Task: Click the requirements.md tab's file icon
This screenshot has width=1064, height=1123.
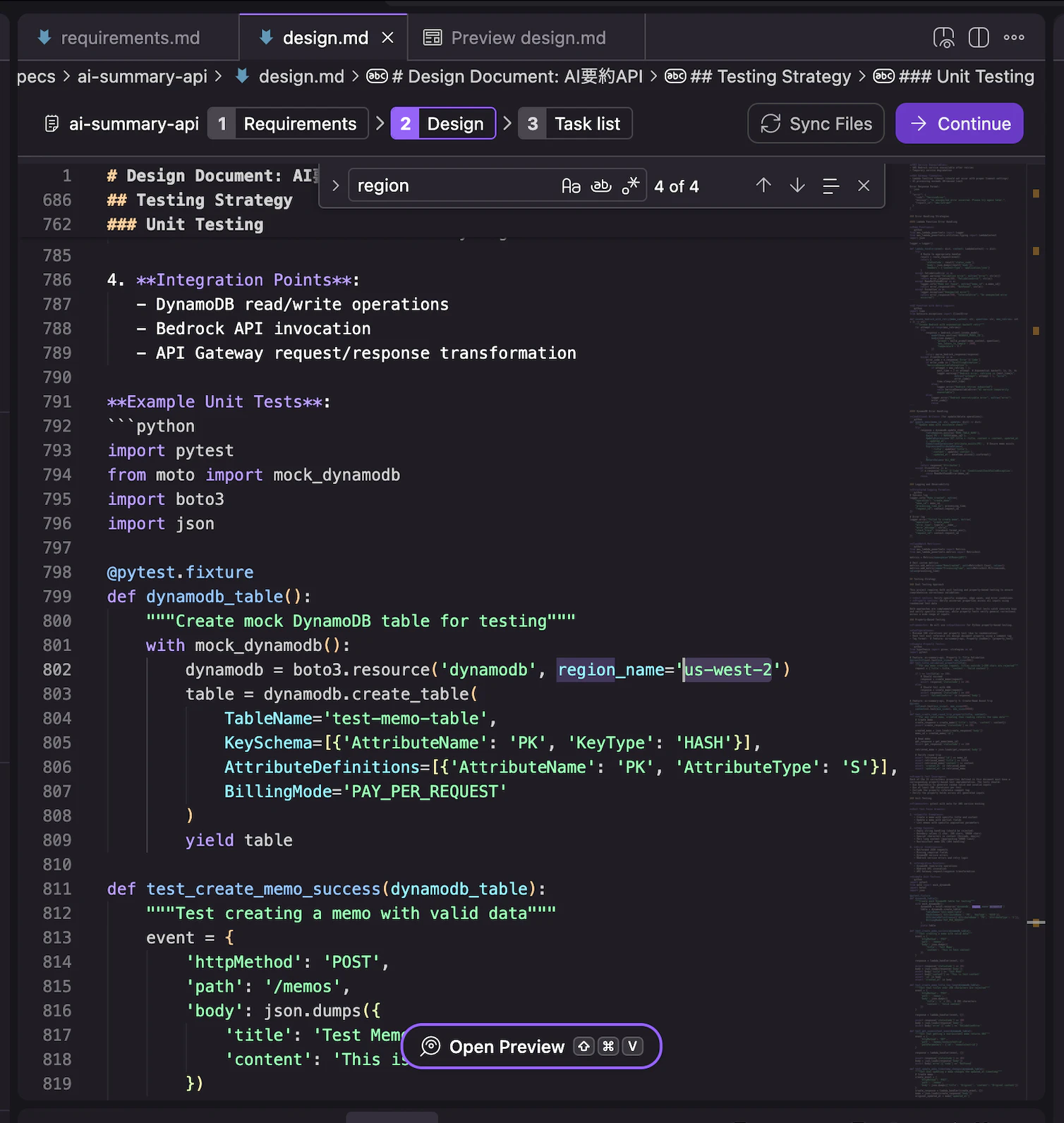Action: coord(44,37)
